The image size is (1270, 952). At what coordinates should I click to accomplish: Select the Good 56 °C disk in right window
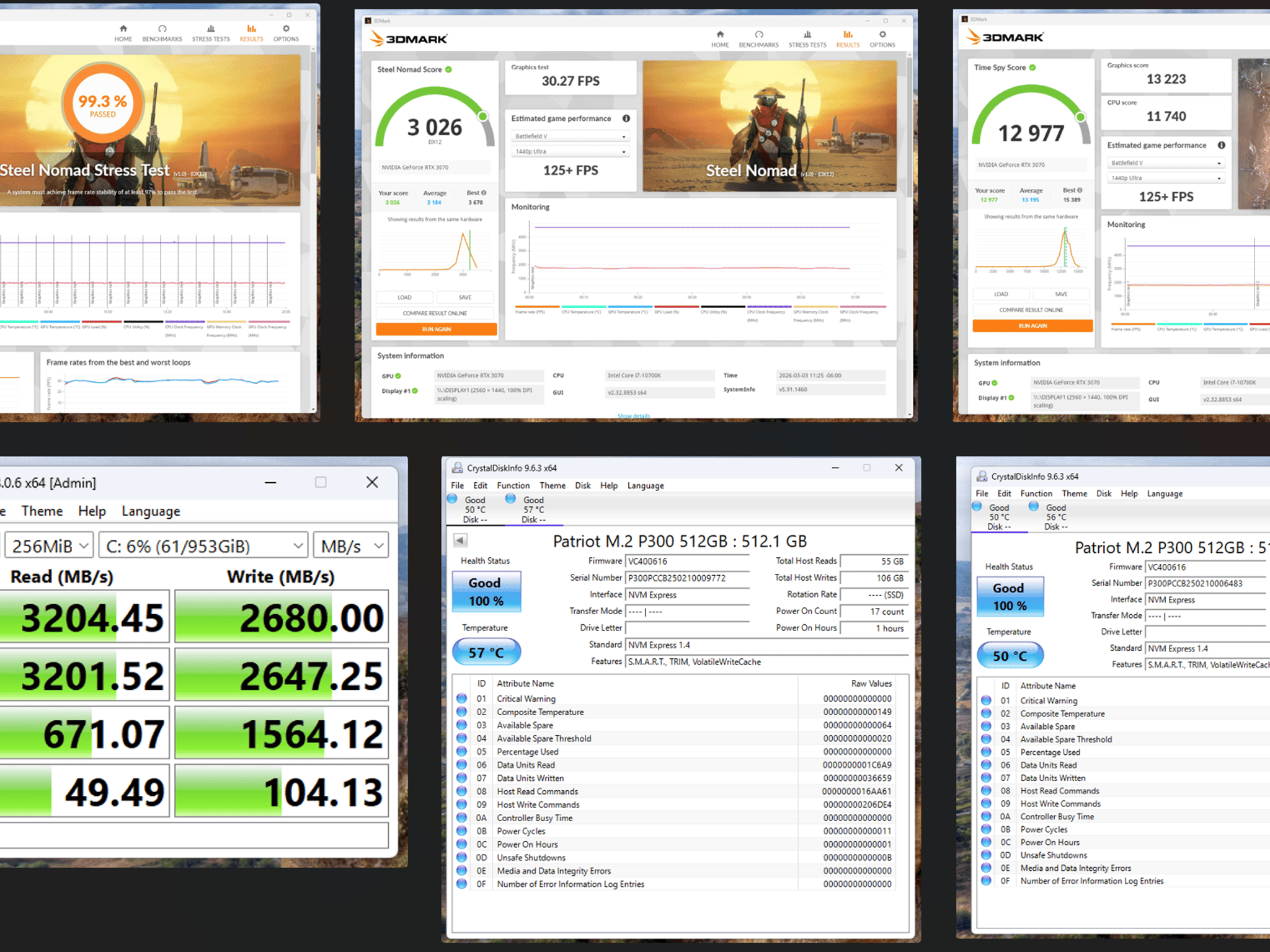pyautogui.click(x=1049, y=517)
